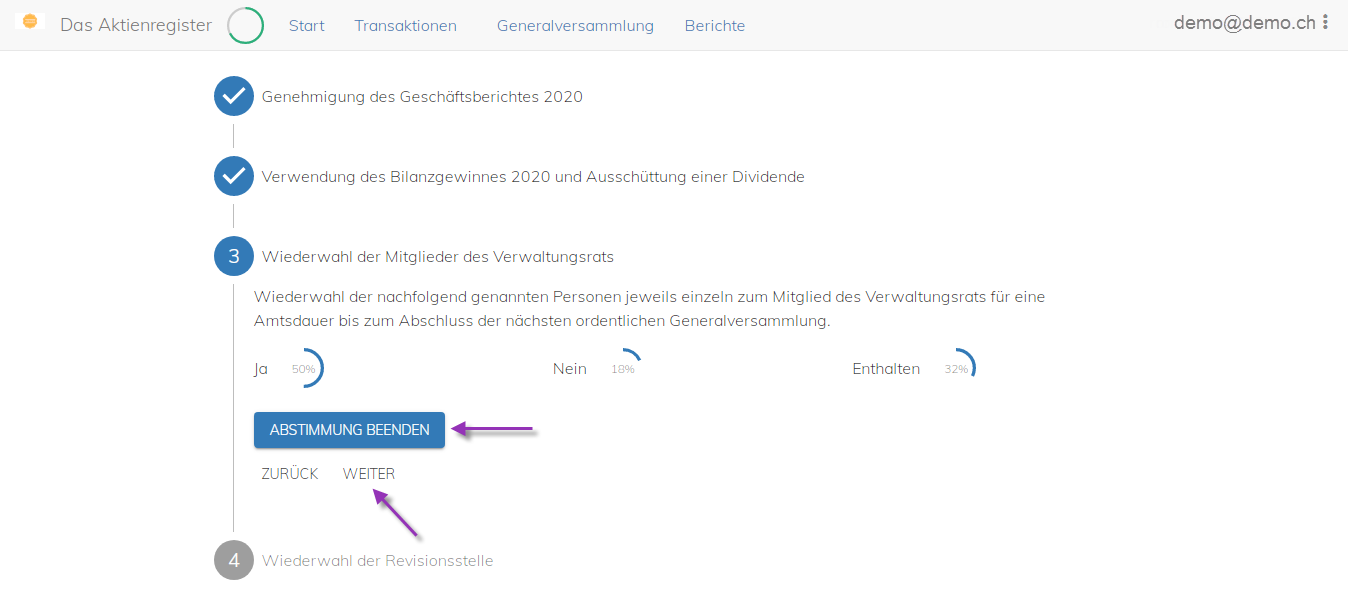
Task: Select step 4 number circle
Action: 234,560
